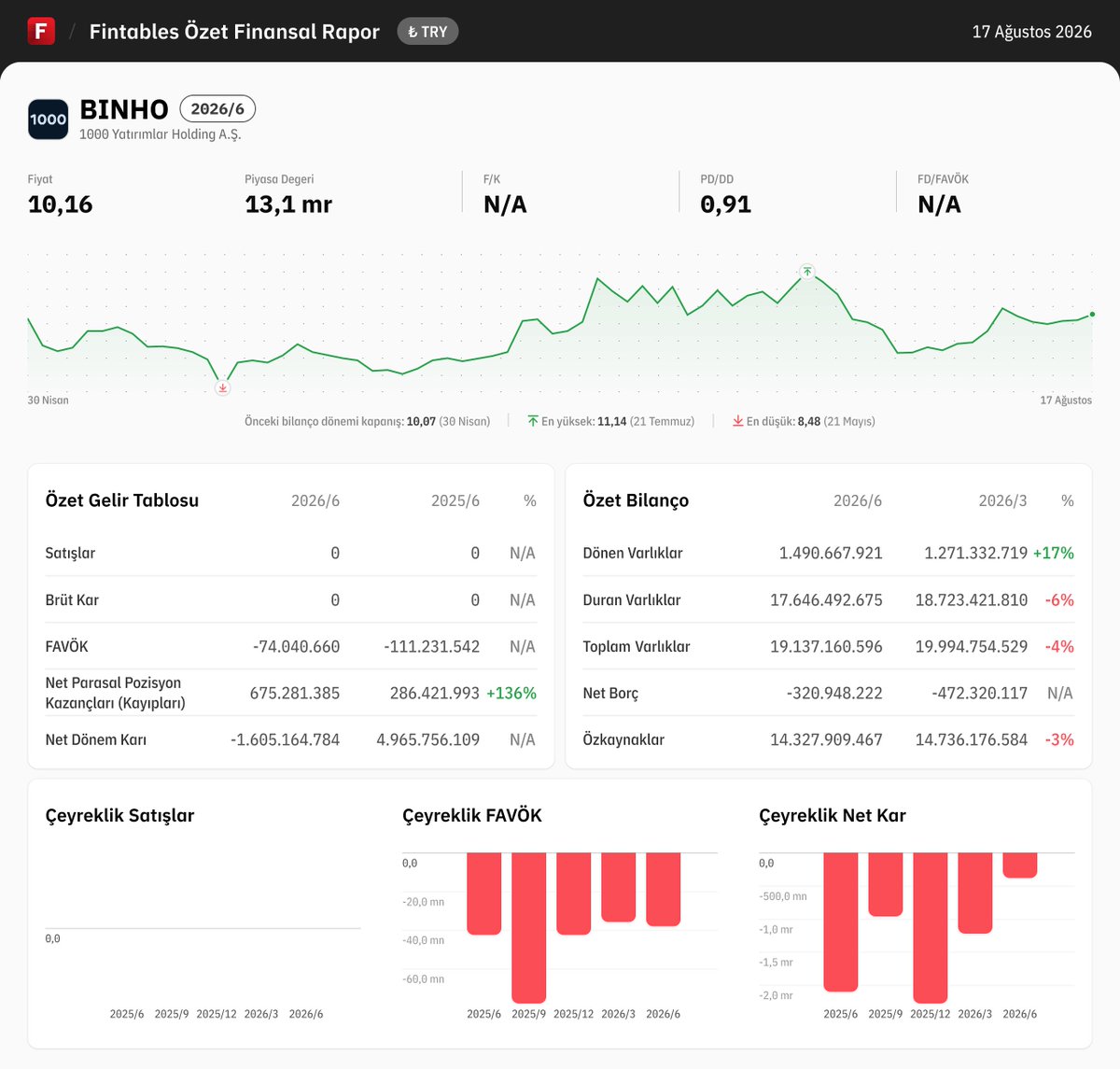Image resolution: width=1120 pixels, height=1069 pixels.
Task: Click the Önceki bilanço dönemi kapanış 10,07 text
Action: click(367, 421)
